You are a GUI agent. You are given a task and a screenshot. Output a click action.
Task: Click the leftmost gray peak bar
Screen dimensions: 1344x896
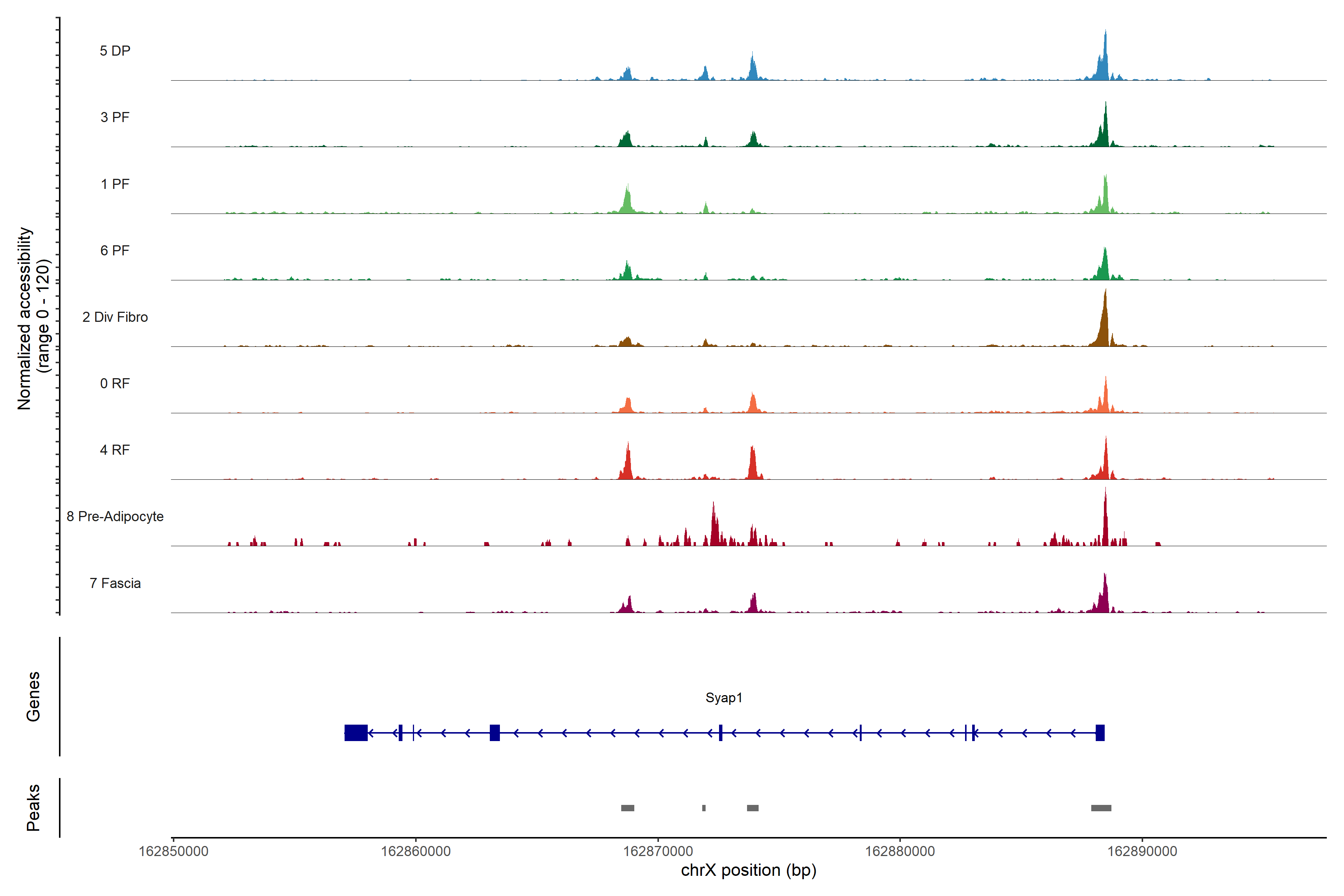[x=628, y=808]
